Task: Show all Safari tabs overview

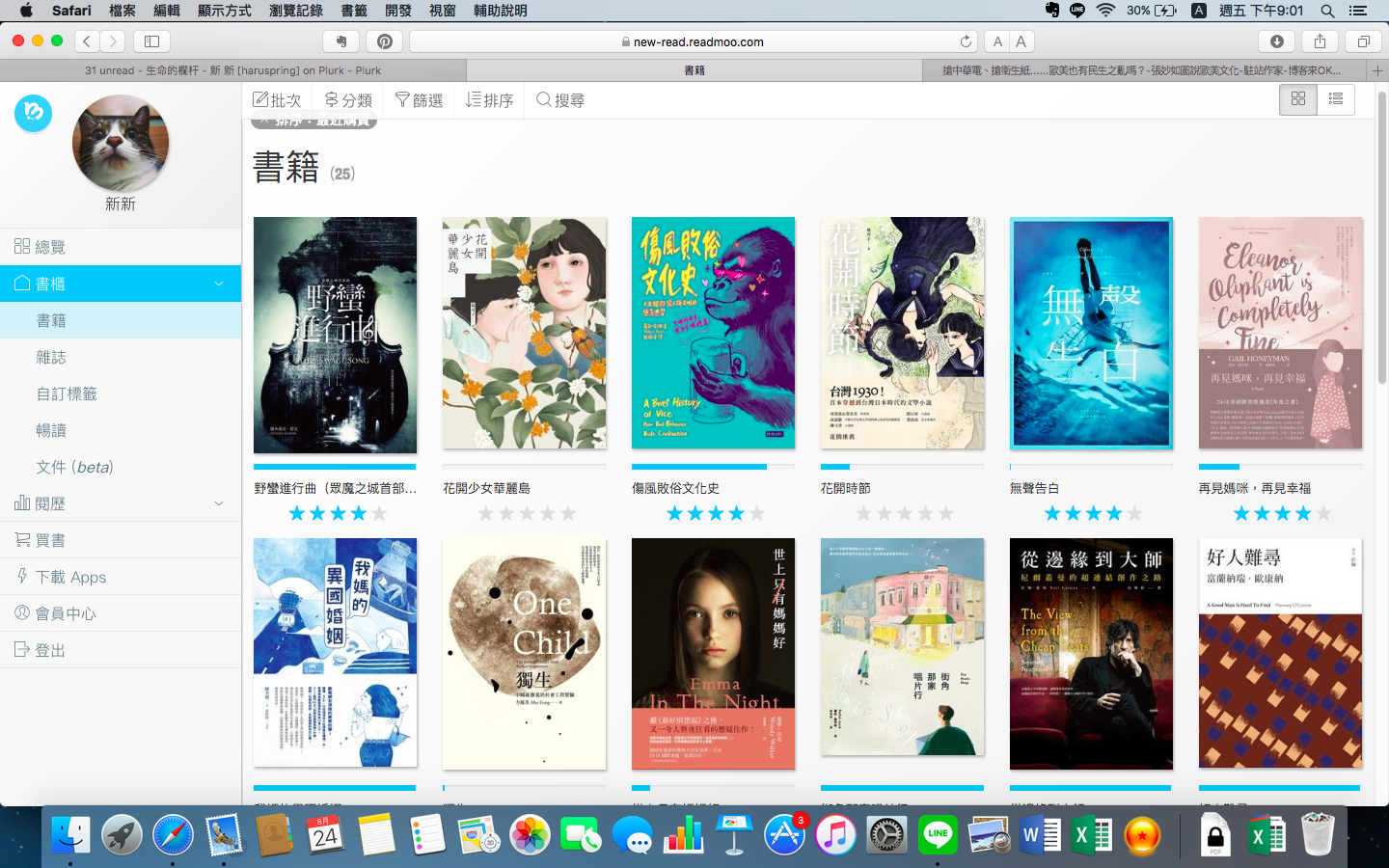Action: point(1363,41)
